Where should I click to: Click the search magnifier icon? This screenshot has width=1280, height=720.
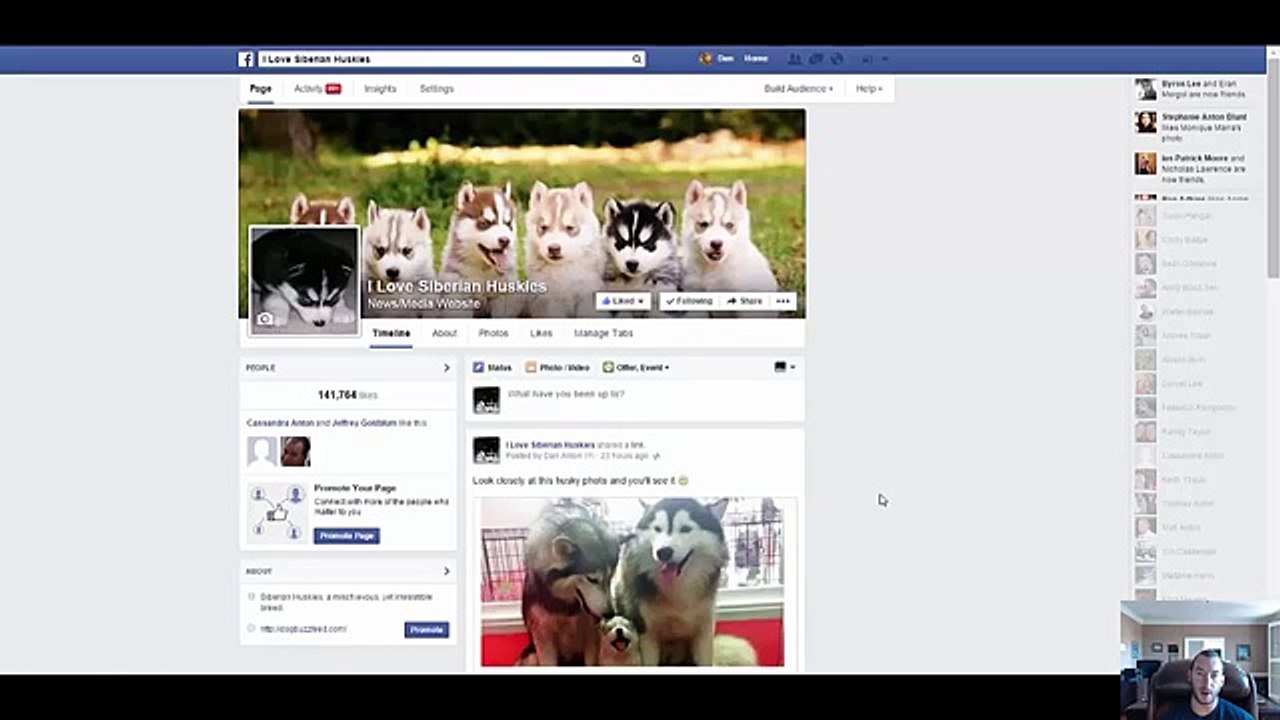pos(636,59)
